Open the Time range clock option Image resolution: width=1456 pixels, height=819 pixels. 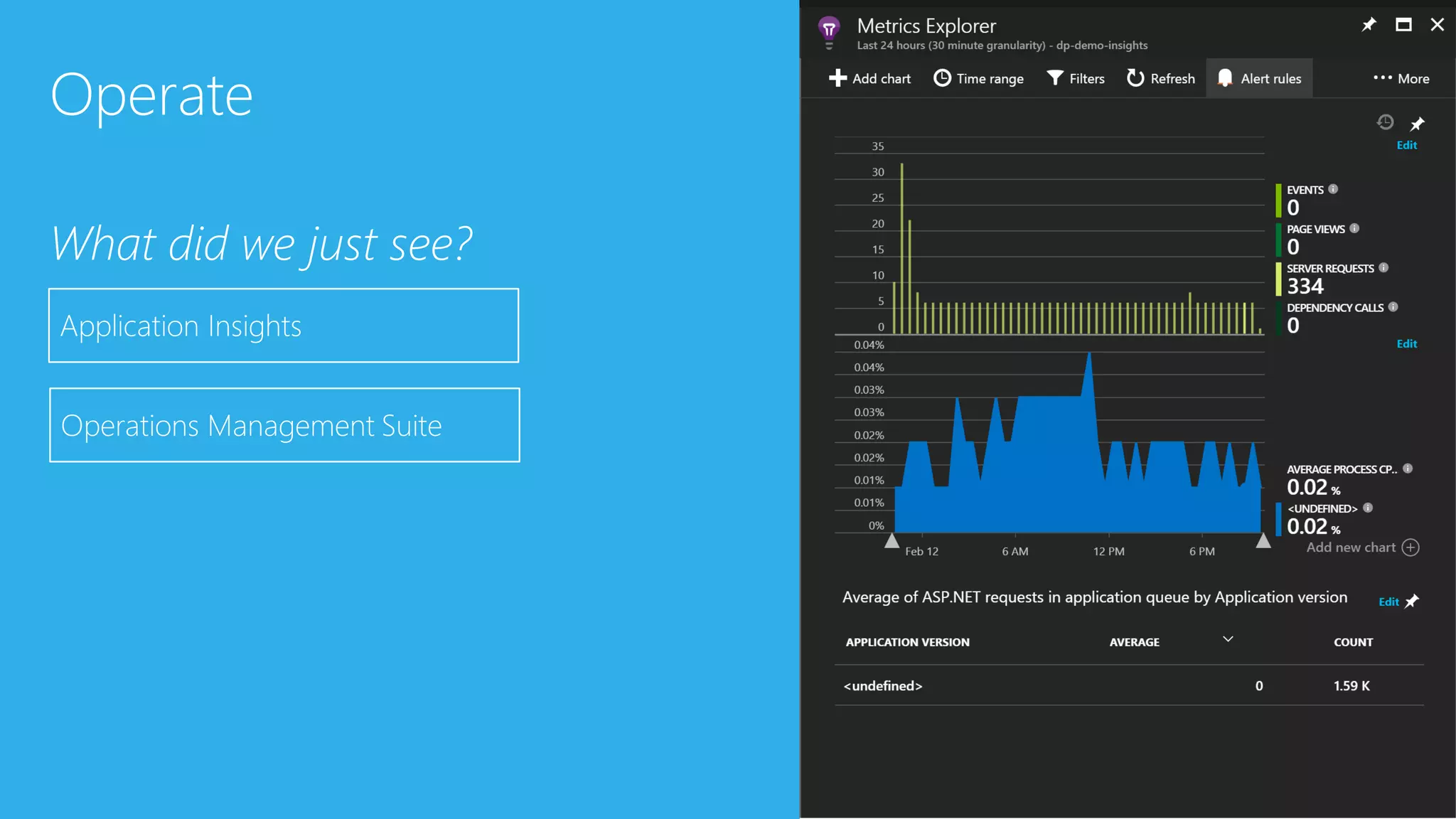click(979, 78)
